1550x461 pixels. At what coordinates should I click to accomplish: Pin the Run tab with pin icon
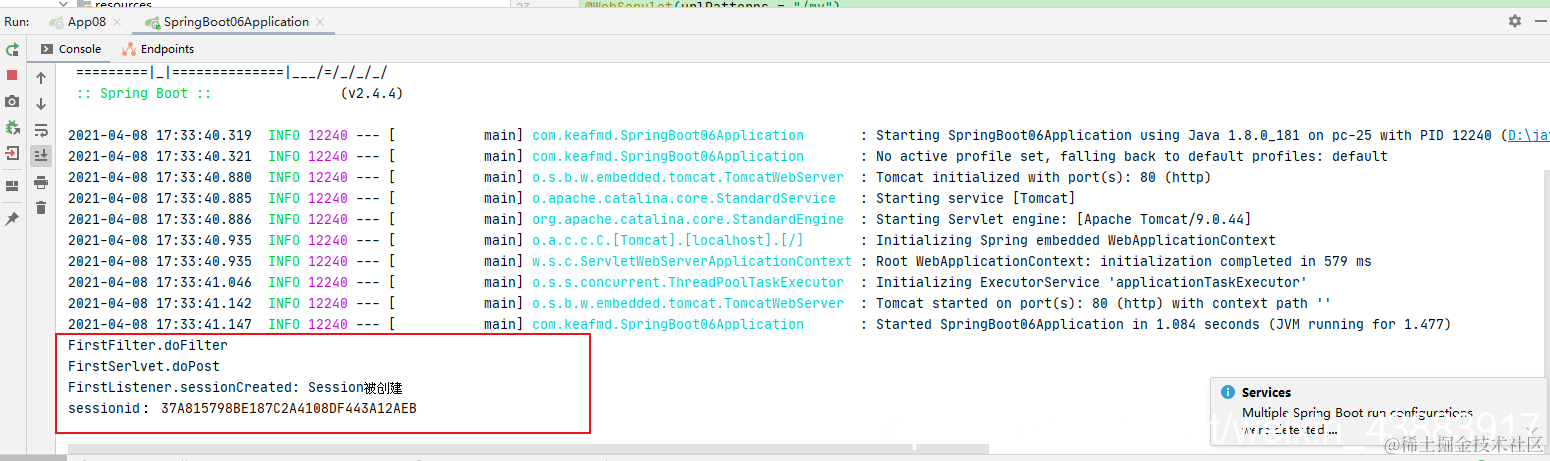[12, 219]
